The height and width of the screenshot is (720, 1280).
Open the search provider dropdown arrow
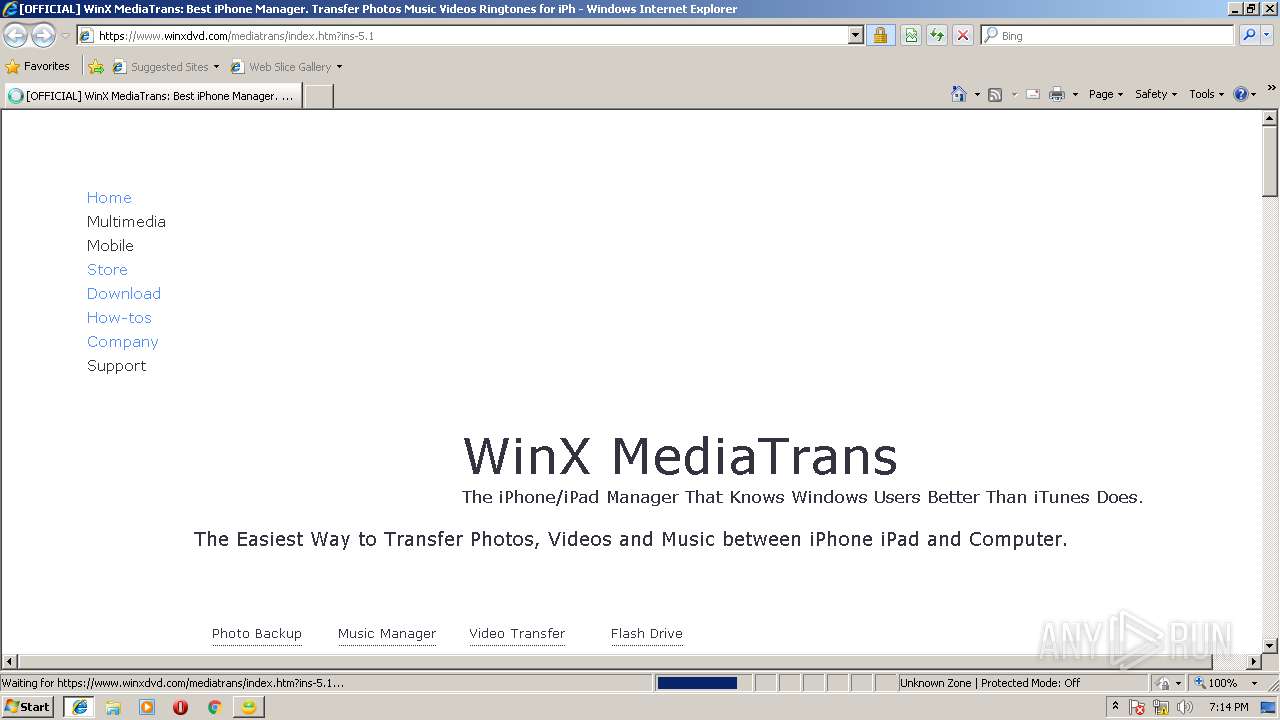[1267, 35]
